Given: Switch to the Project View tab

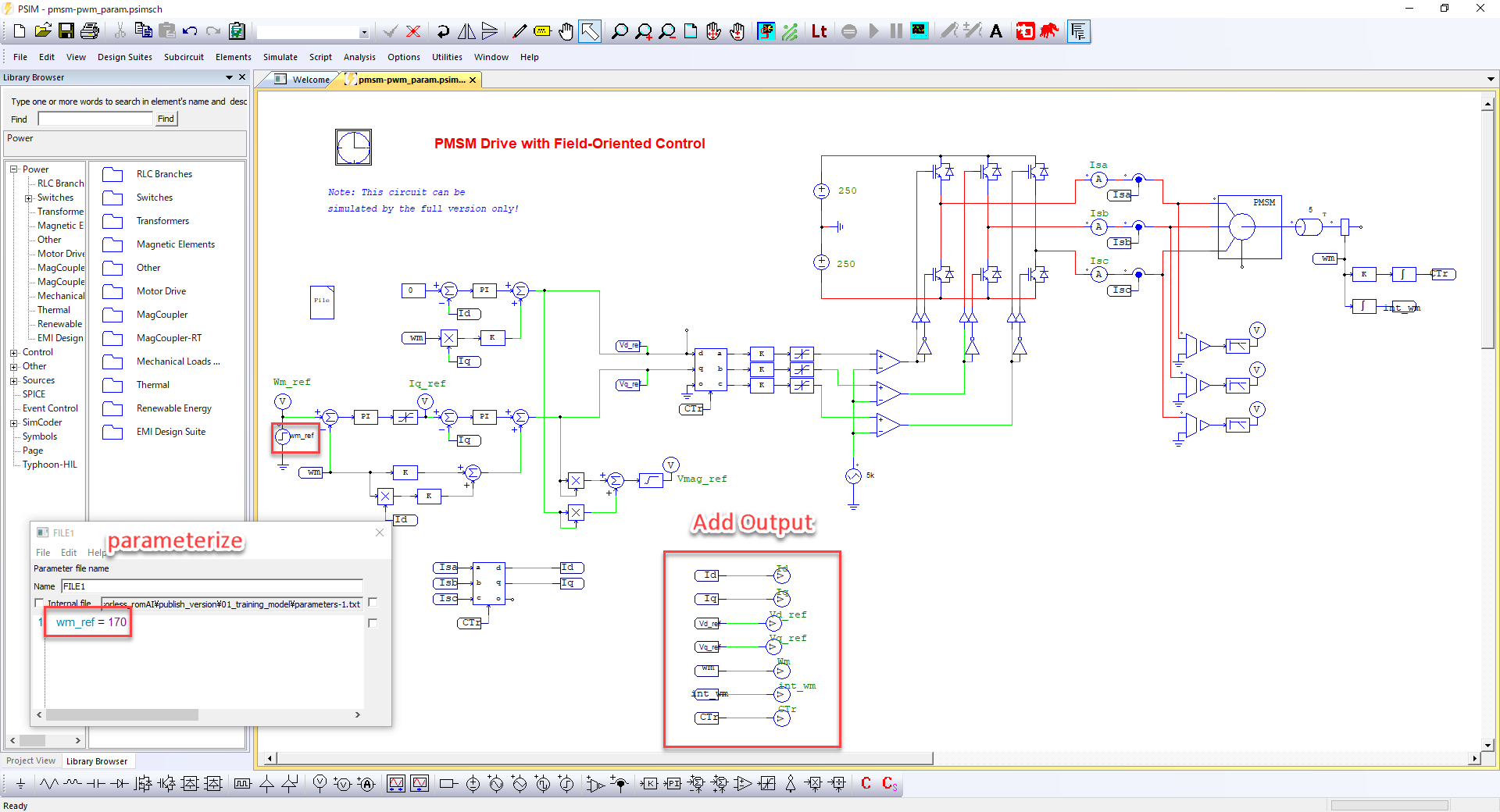Looking at the screenshot, I should click(31, 760).
